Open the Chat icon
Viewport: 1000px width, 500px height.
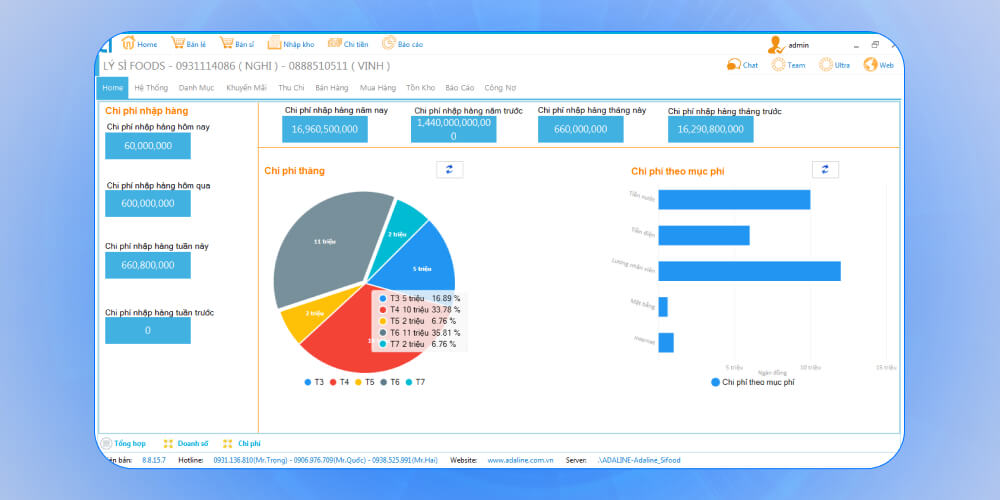pyautogui.click(x=733, y=65)
